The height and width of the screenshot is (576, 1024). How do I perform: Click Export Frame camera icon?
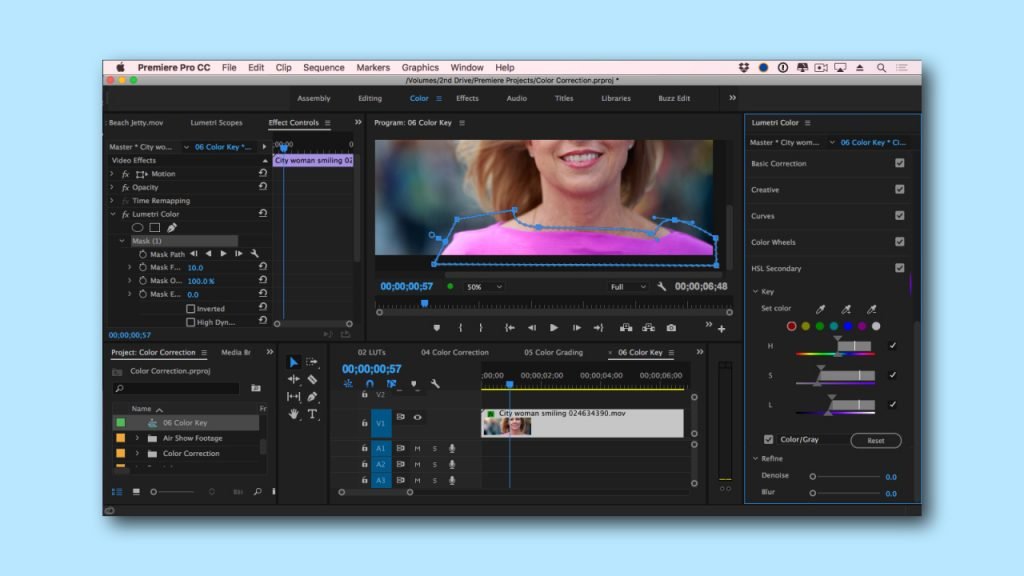pyautogui.click(x=671, y=328)
